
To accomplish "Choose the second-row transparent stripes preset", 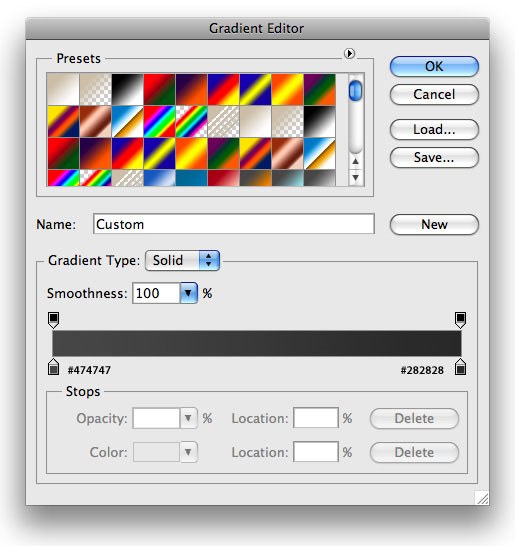I will tap(224, 121).
